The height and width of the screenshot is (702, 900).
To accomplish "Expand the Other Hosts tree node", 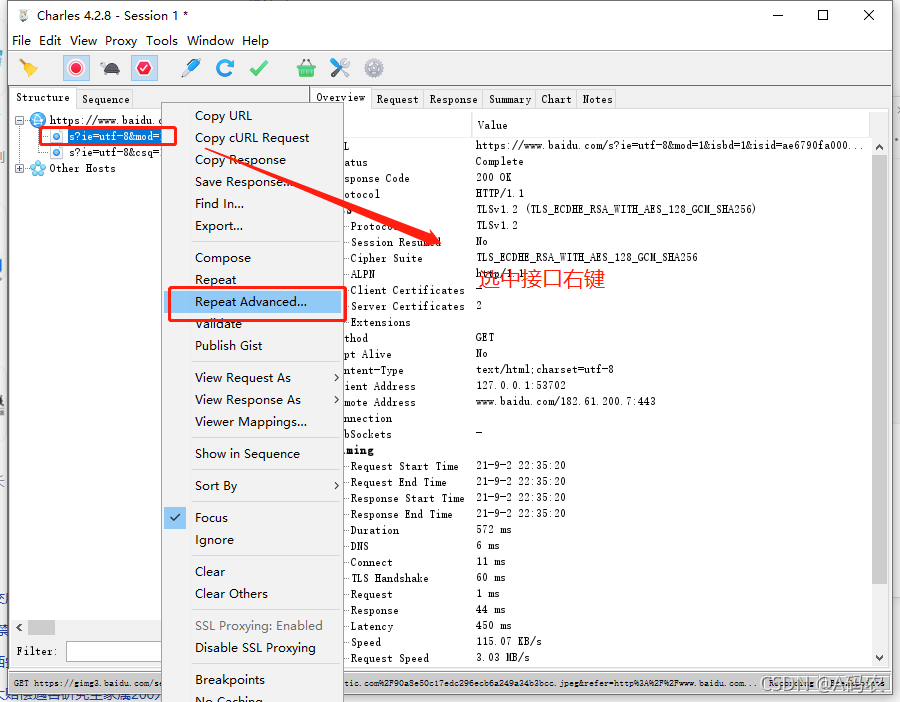I will pos(20,168).
